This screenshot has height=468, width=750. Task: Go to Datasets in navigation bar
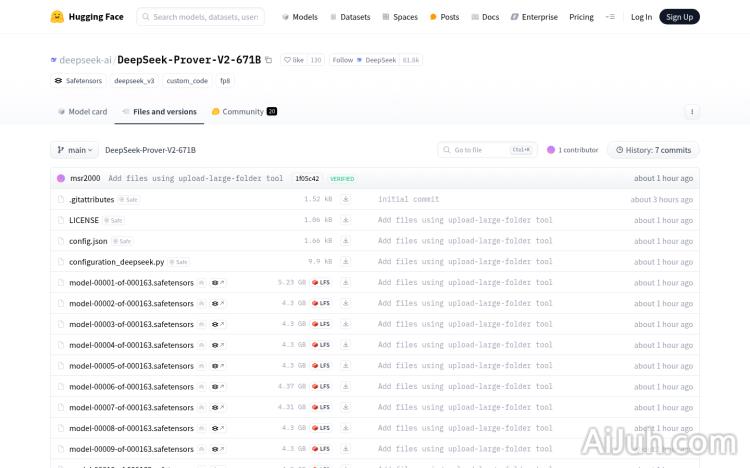click(x=350, y=17)
